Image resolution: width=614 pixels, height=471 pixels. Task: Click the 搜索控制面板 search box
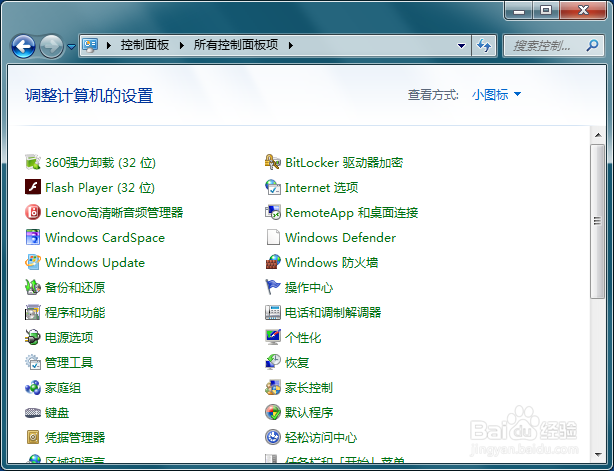[553, 46]
